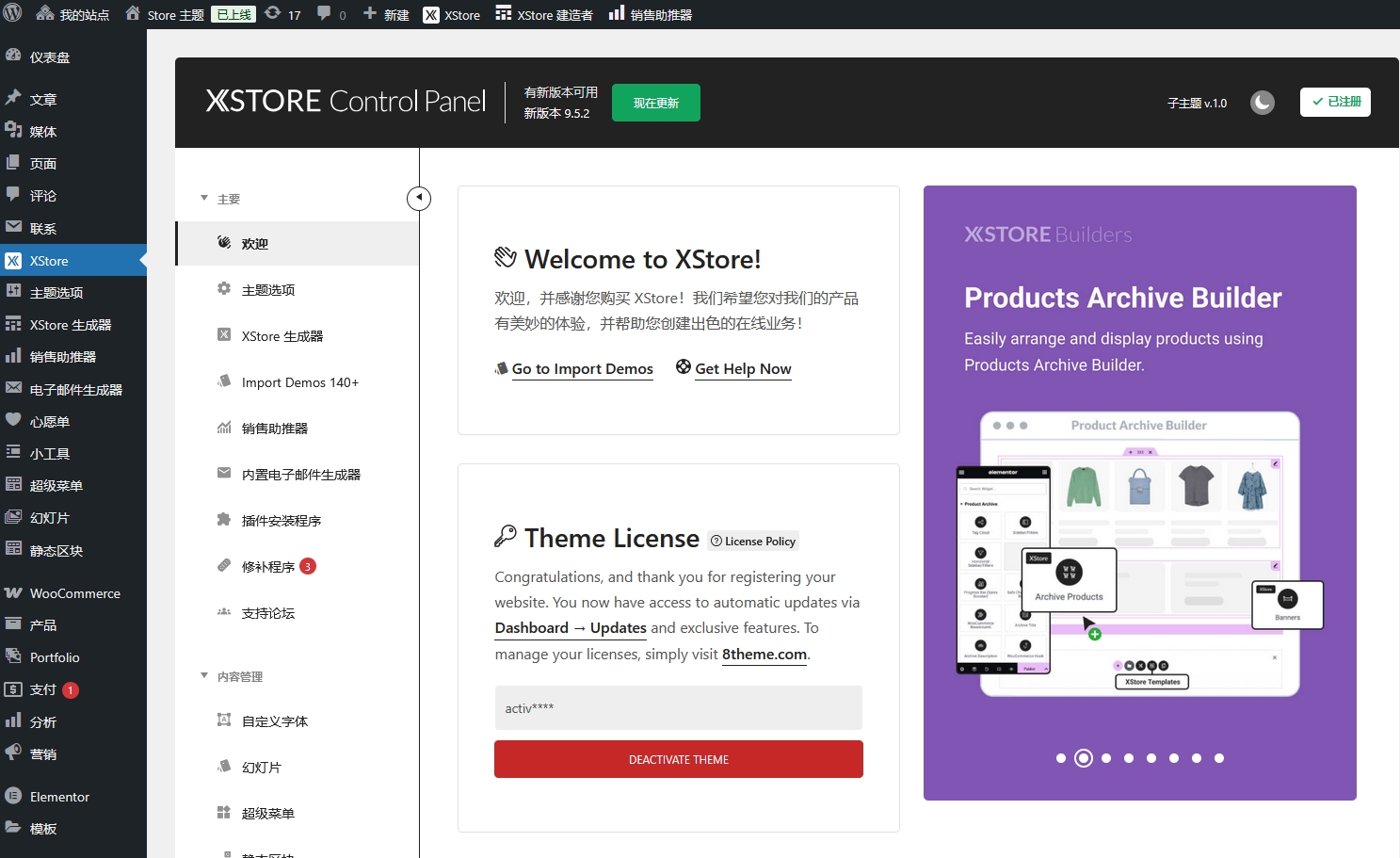The height and width of the screenshot is (858, 1400).
Task: Open XStore 生成器 in the panel navigation
Action: click(298, 336)
